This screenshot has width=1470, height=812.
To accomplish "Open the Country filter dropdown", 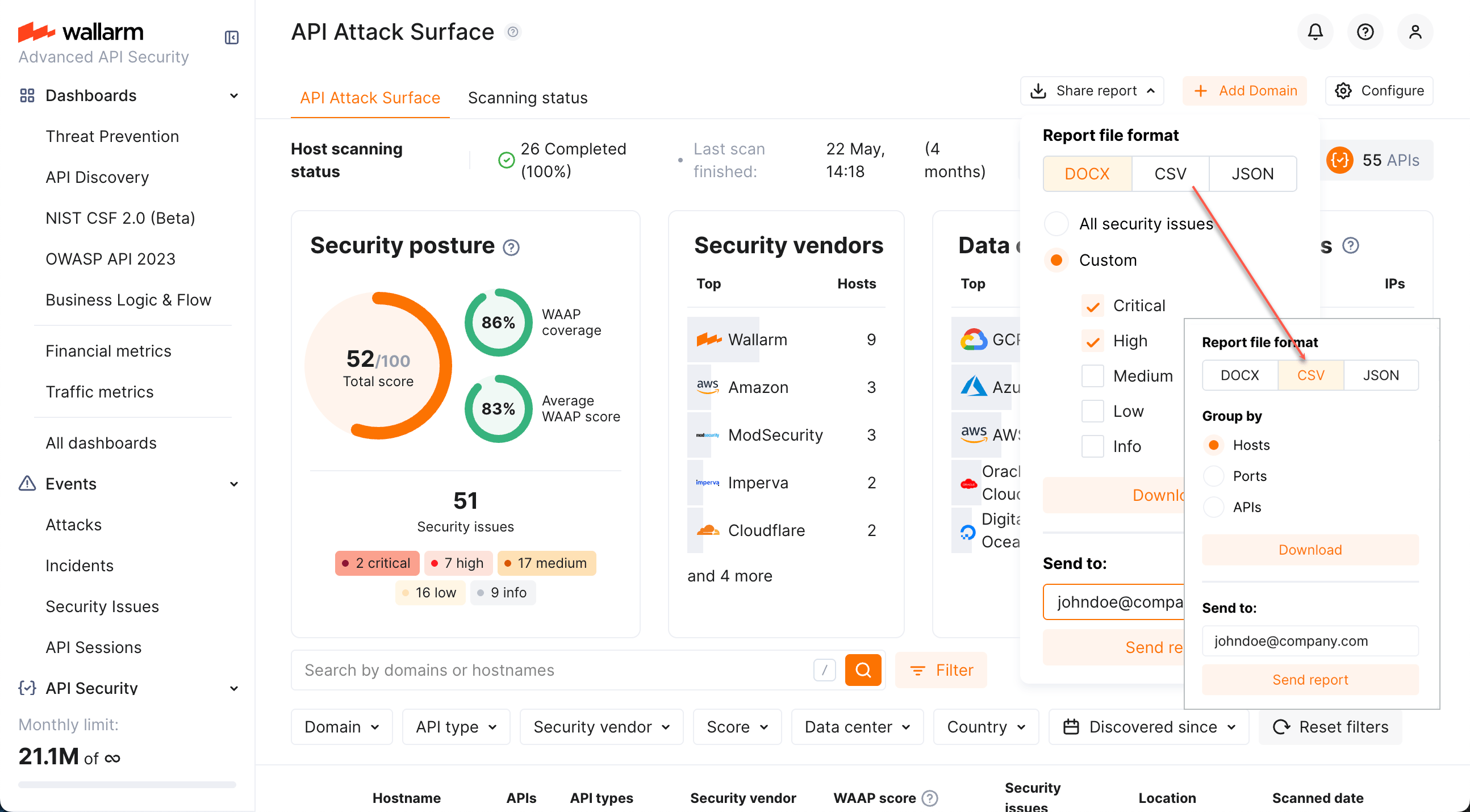I will 985,726.
